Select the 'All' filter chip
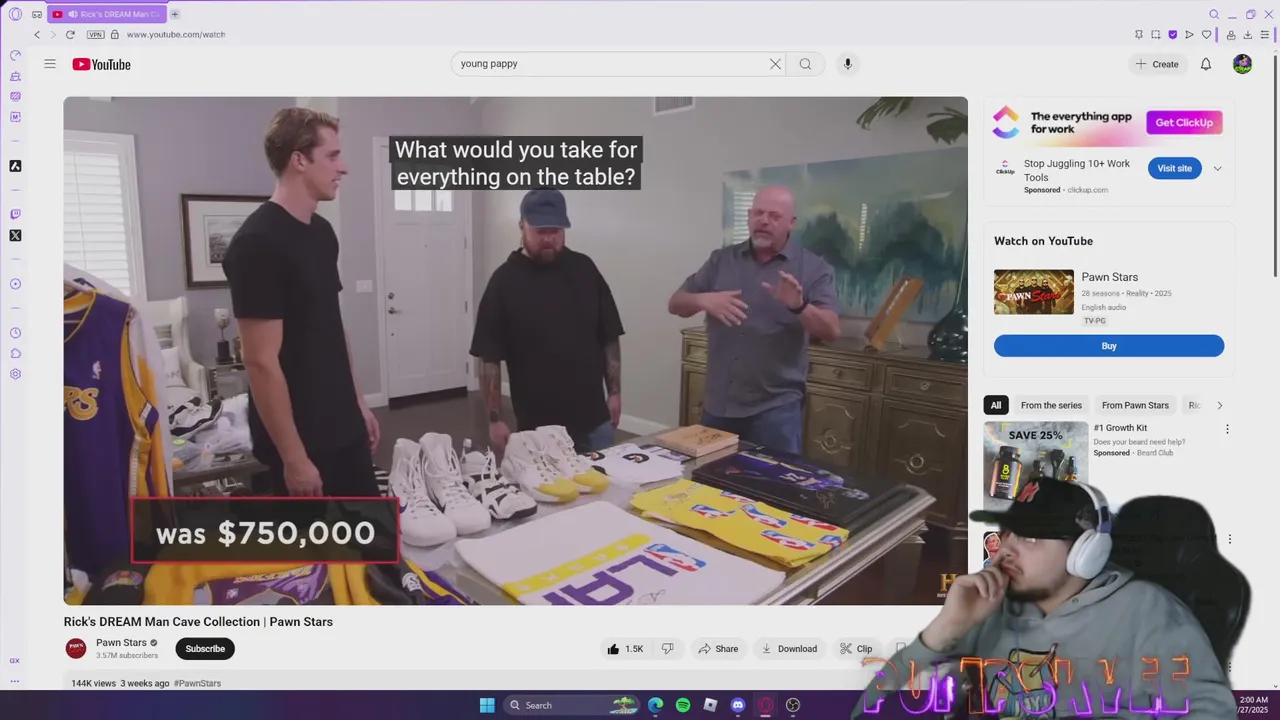 click(x=996, y=405)
